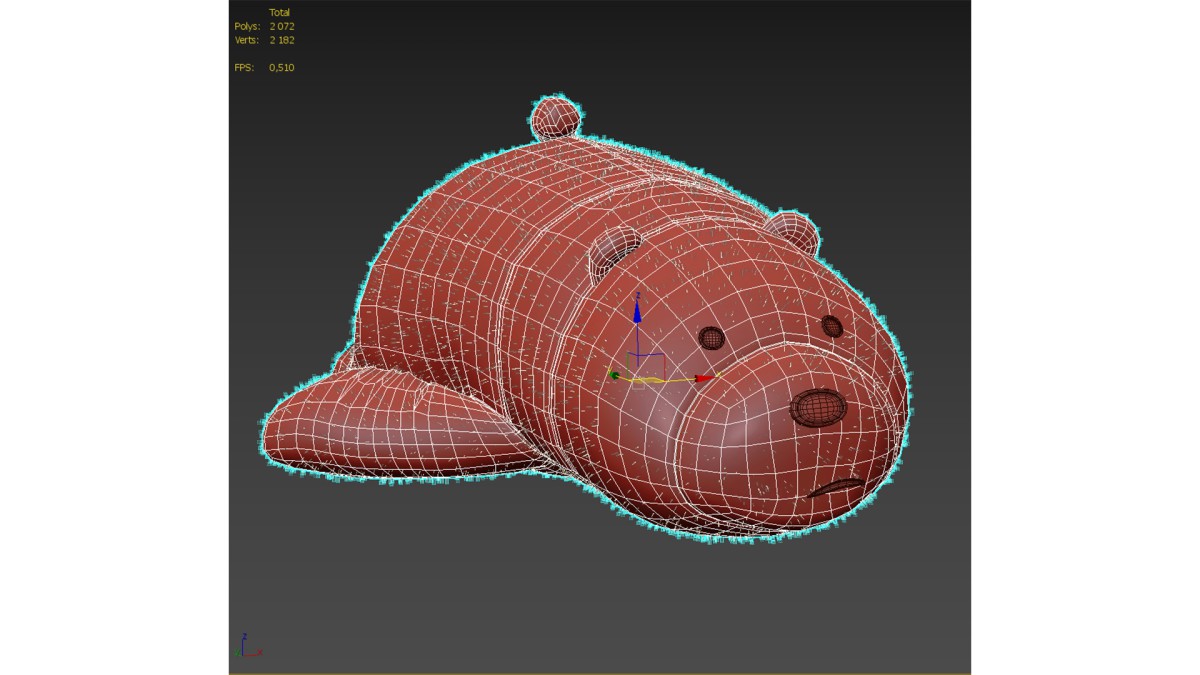Click empty viewport background below the model
Image resolution: width=1200 pixels, height=675 pixels.
[x=600, y=600]
